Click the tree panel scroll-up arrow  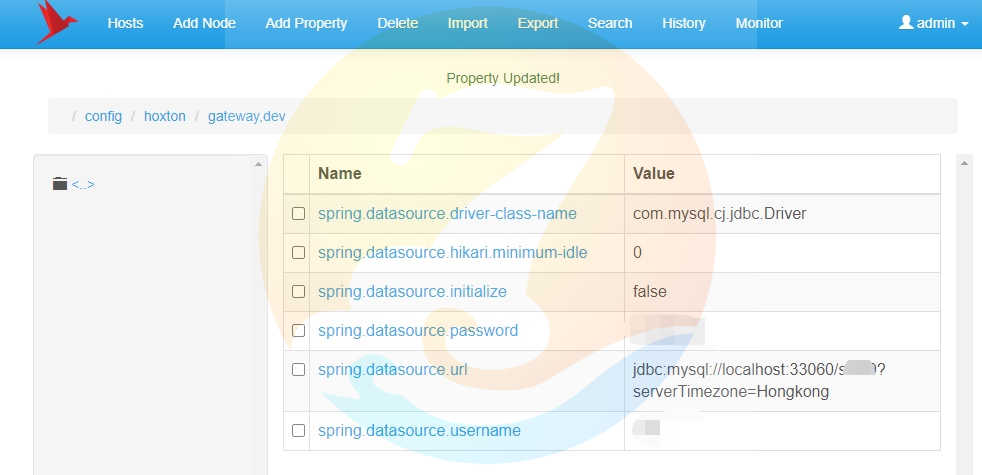pos(258,164)
